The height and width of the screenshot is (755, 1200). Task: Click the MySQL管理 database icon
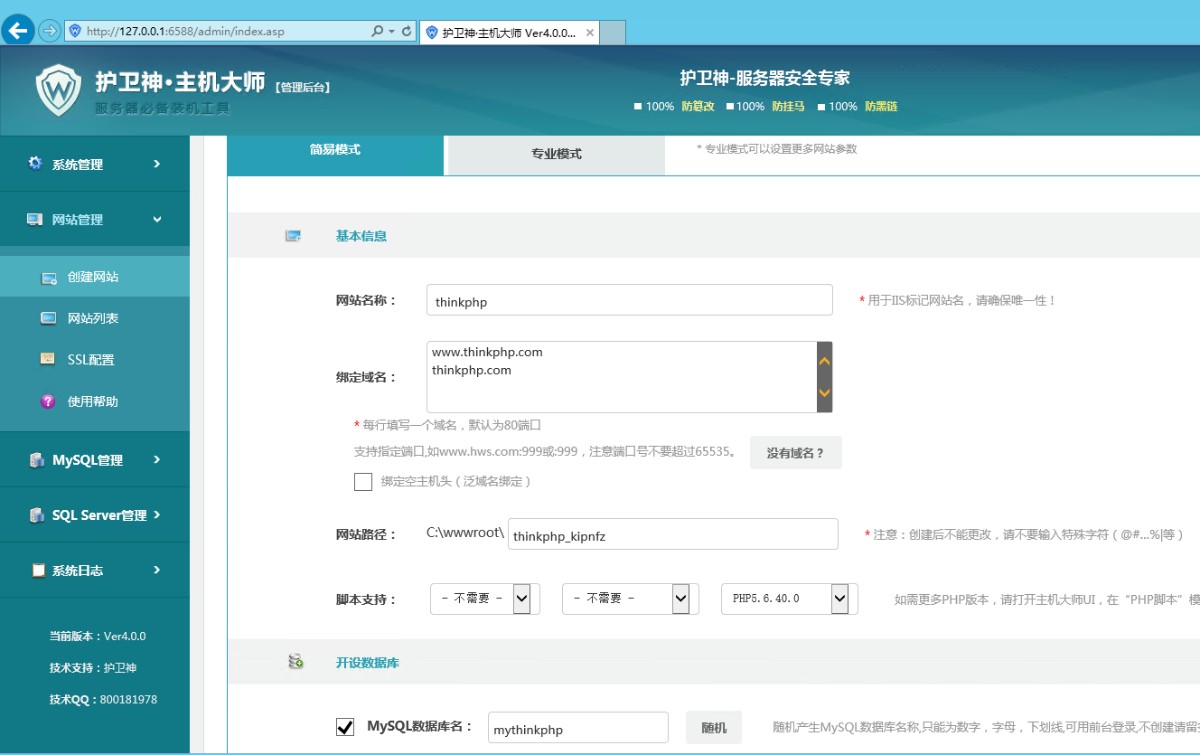point(36,460)
